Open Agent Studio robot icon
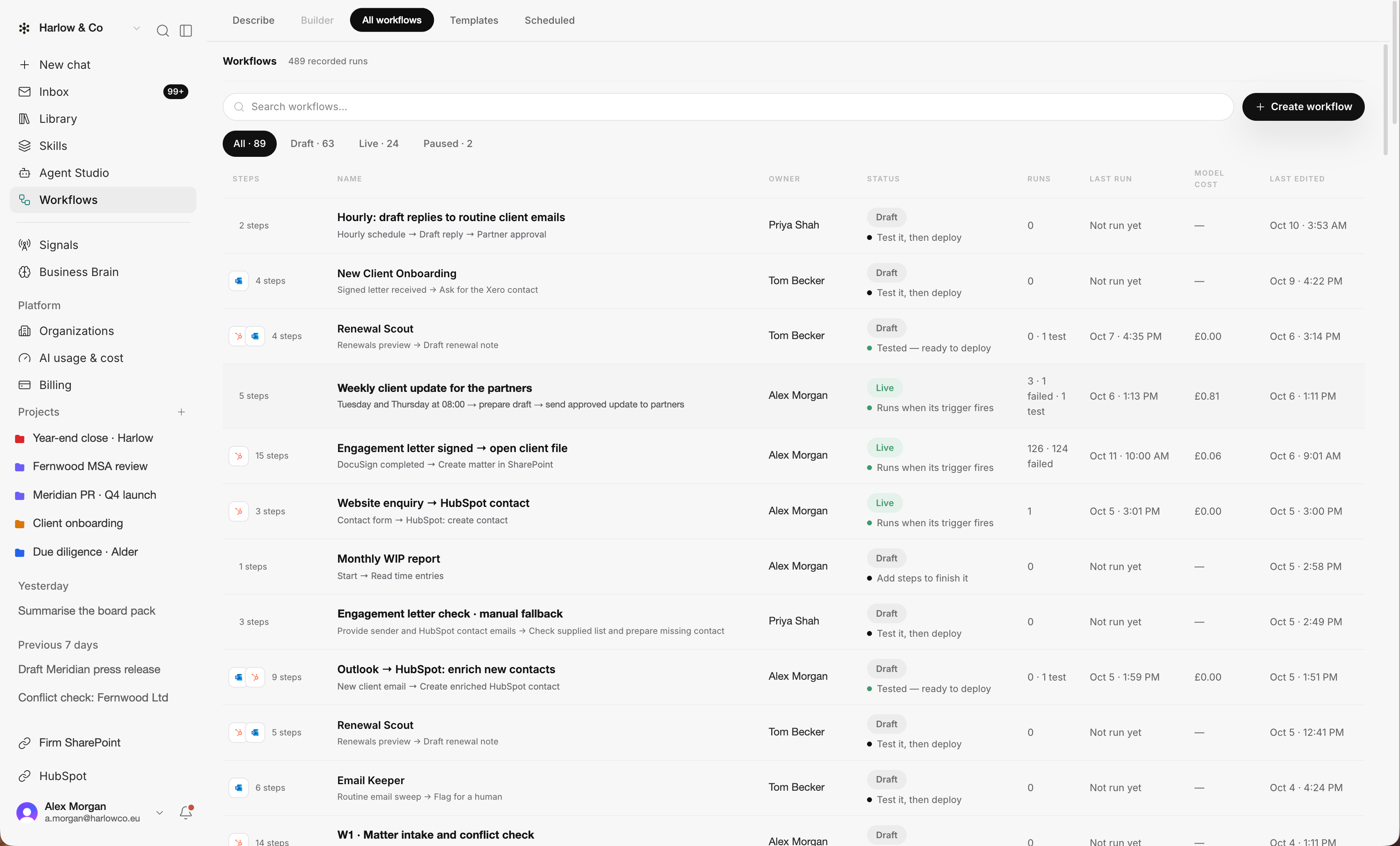This screenshot has width=1400, height=846. tap(25, 173)
